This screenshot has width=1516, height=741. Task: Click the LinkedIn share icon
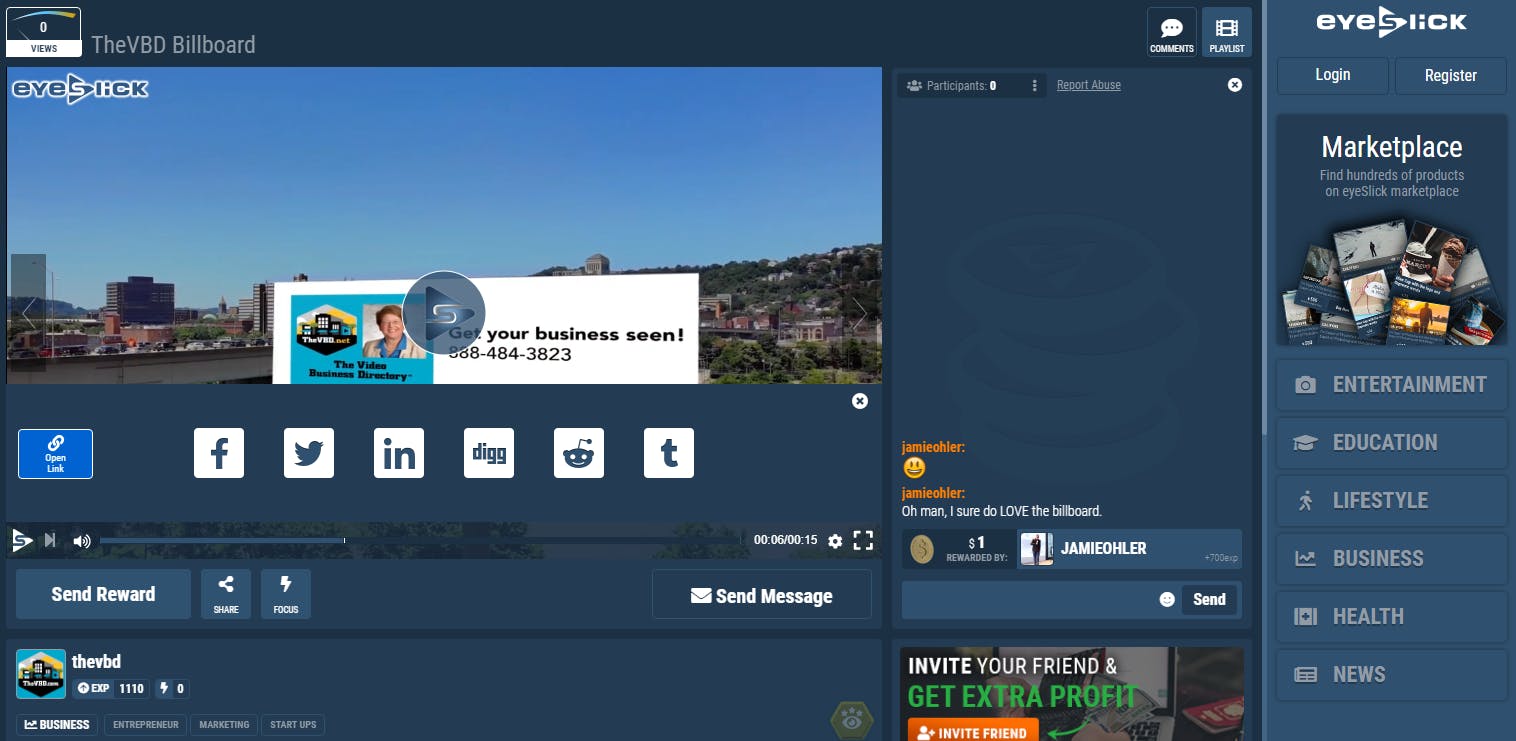tap(399, 453)
